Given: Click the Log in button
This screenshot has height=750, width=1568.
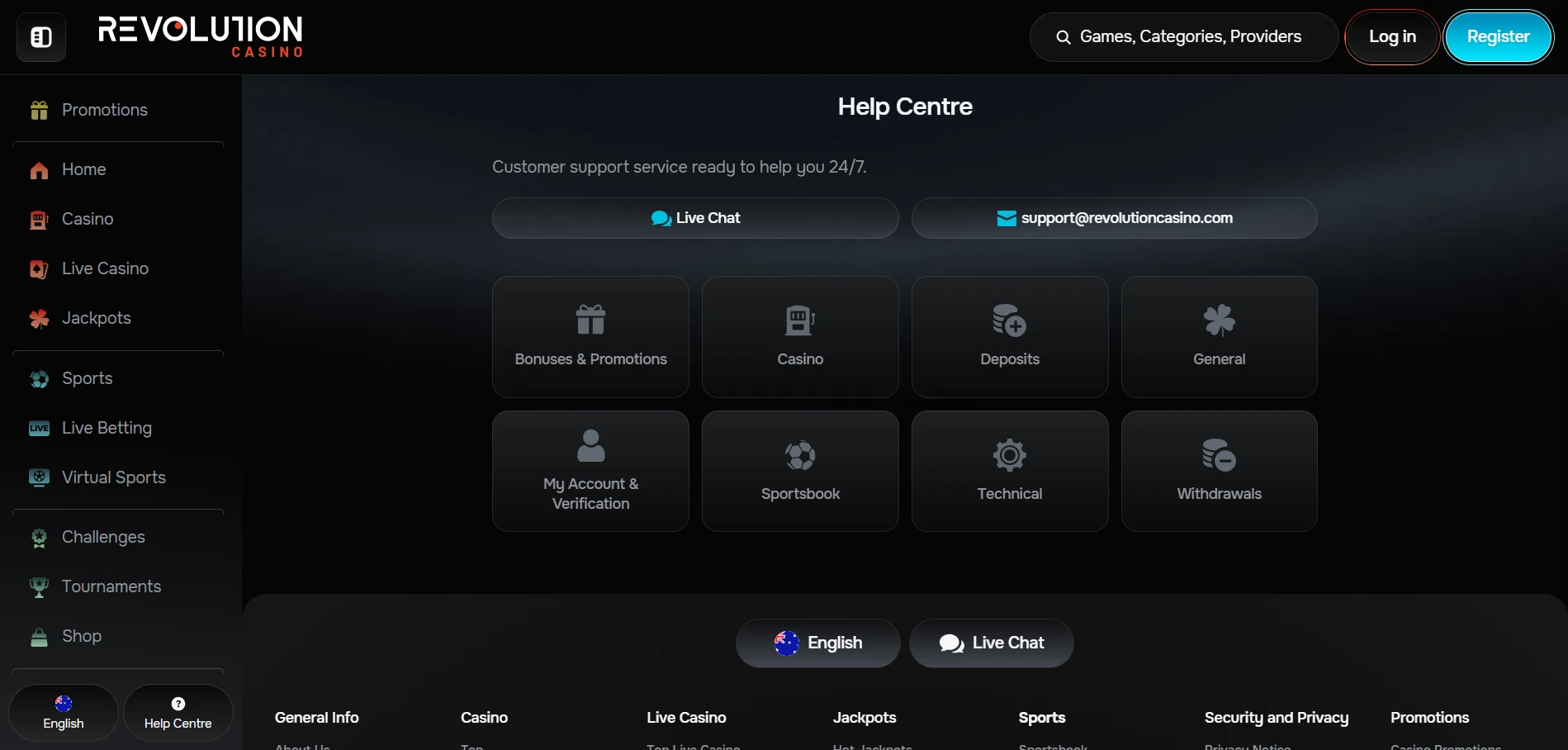Looking at the screenshot, I should pyautogui.click(x=1392, y=37).
